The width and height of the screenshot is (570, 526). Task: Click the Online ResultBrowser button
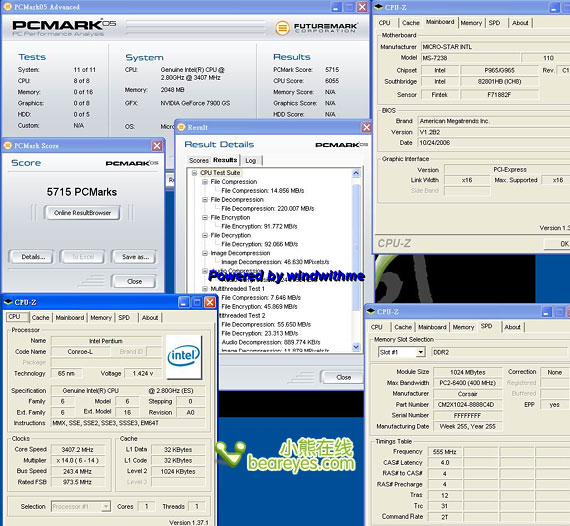83,213
